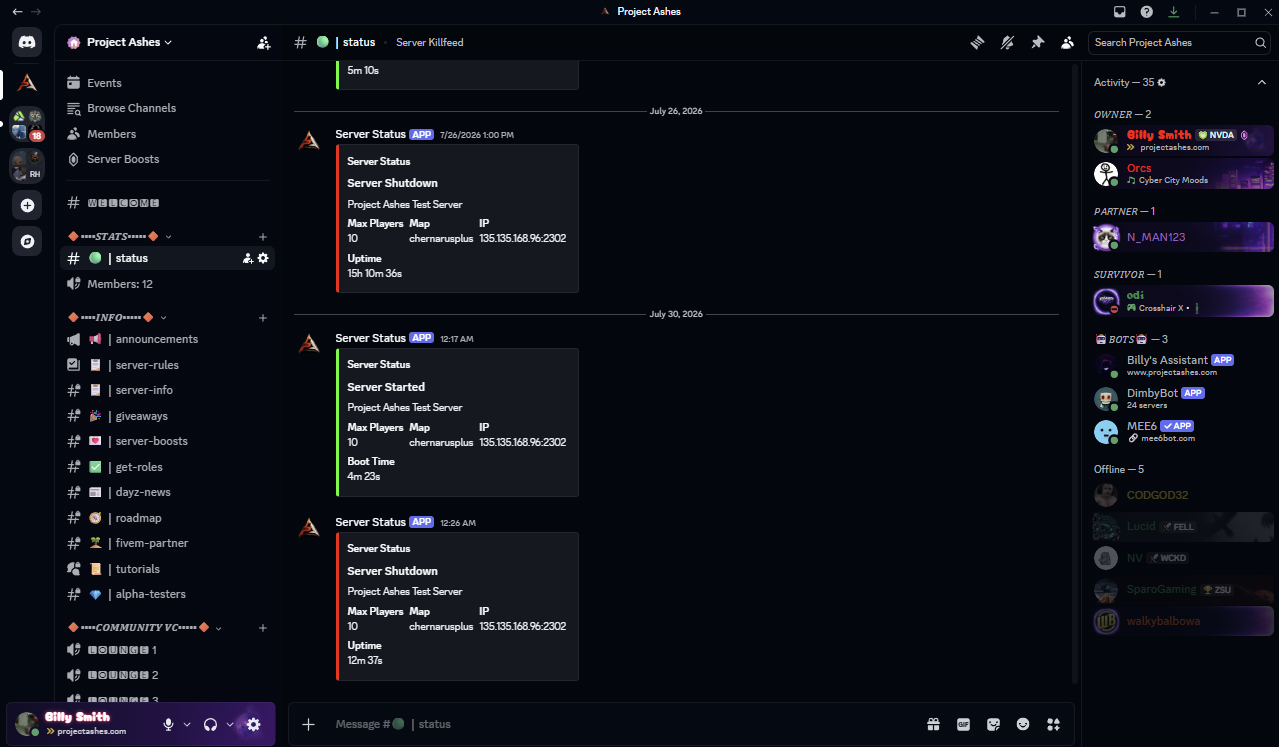Click the Search Project Ashes field
The height and width of the screenshot is (747, 1279).
click(x=1180, y=43)
